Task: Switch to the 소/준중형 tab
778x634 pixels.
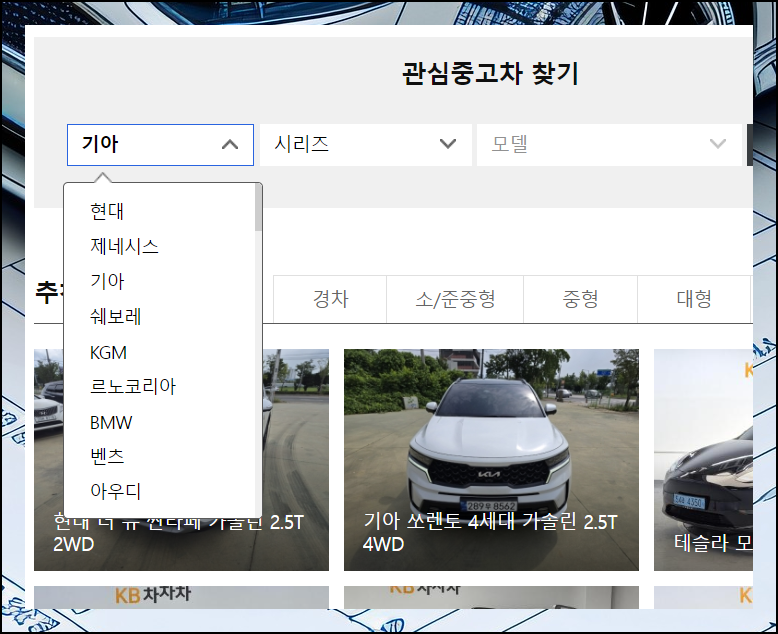Action: [455, 299]
